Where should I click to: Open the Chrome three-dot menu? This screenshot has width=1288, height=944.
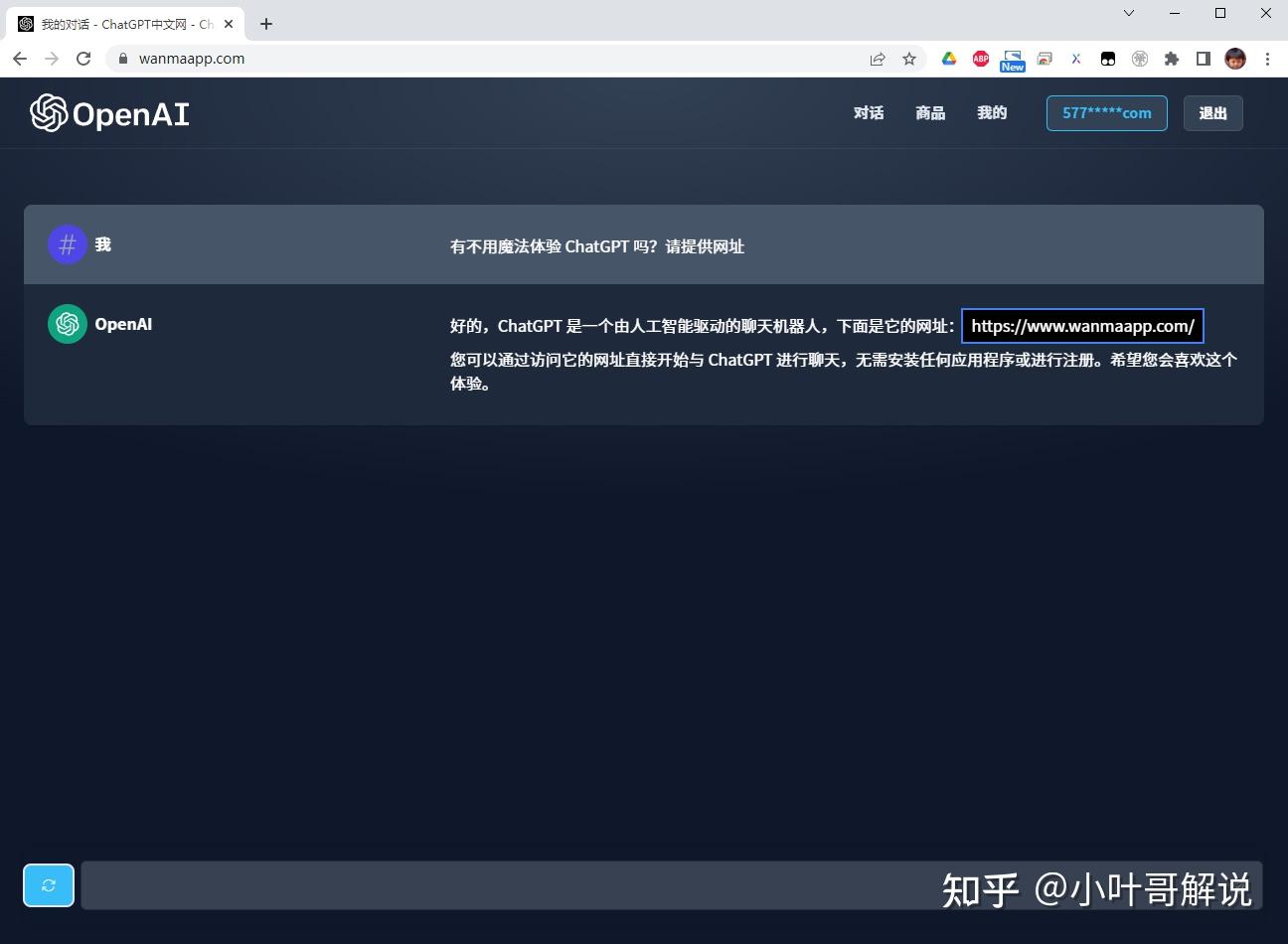(1267, 59)
